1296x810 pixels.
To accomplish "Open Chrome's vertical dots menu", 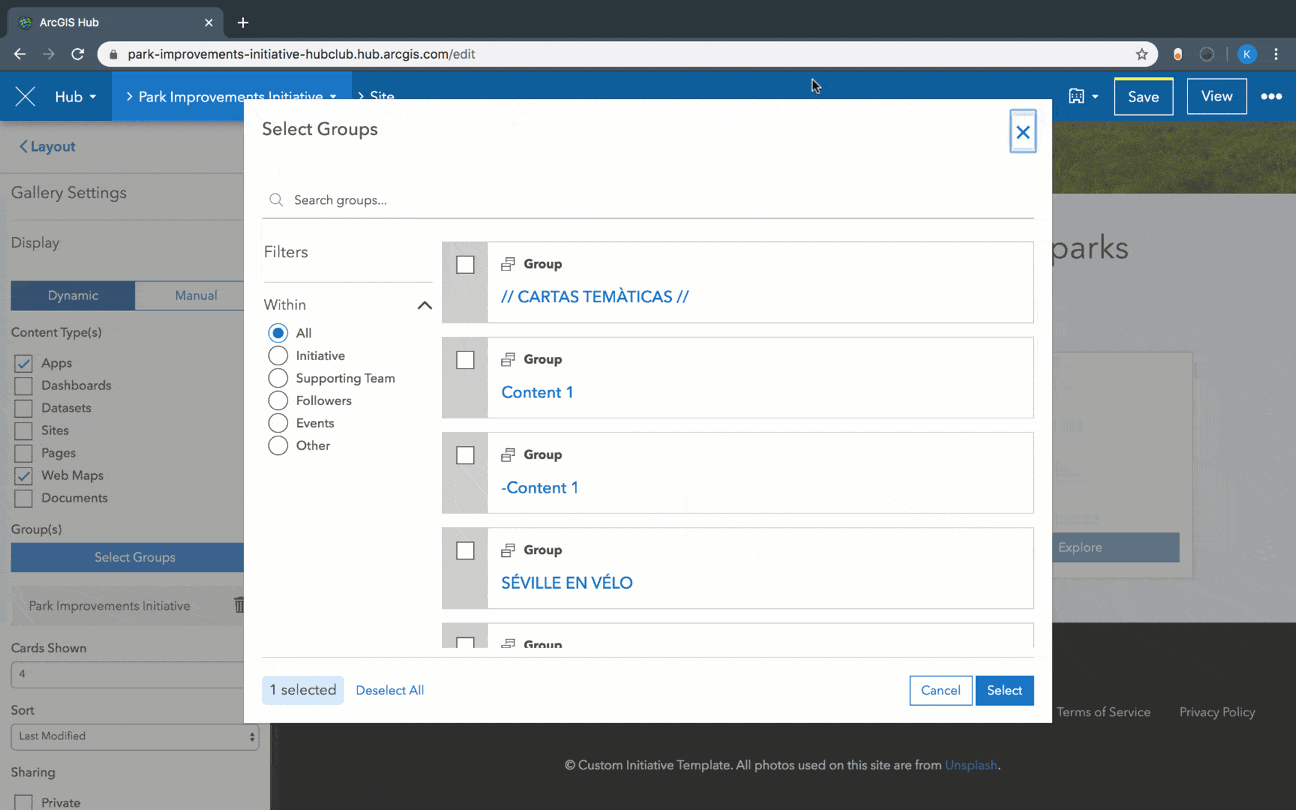I will [1277, 54].
